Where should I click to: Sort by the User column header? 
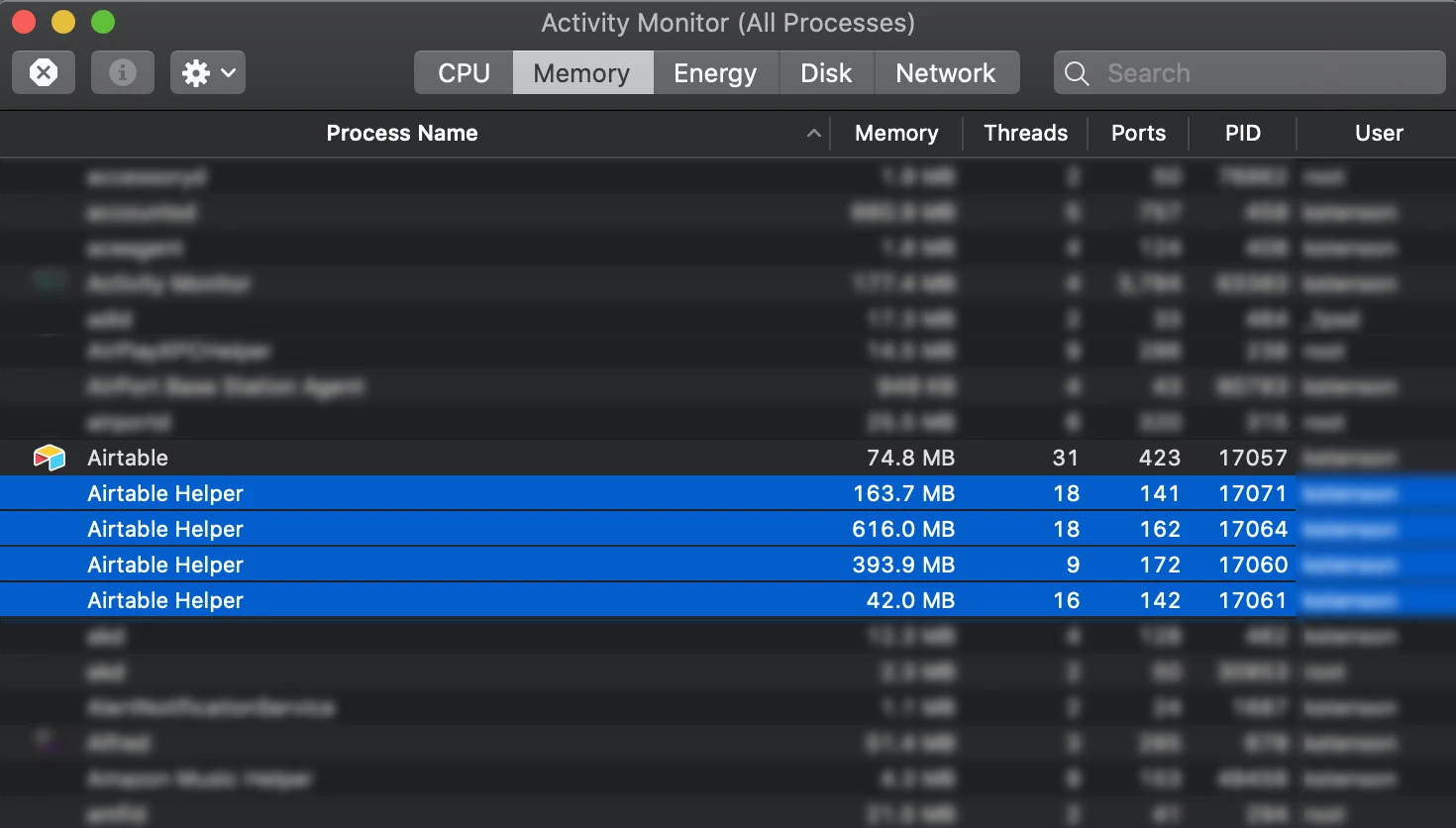tap(1379, 133)
